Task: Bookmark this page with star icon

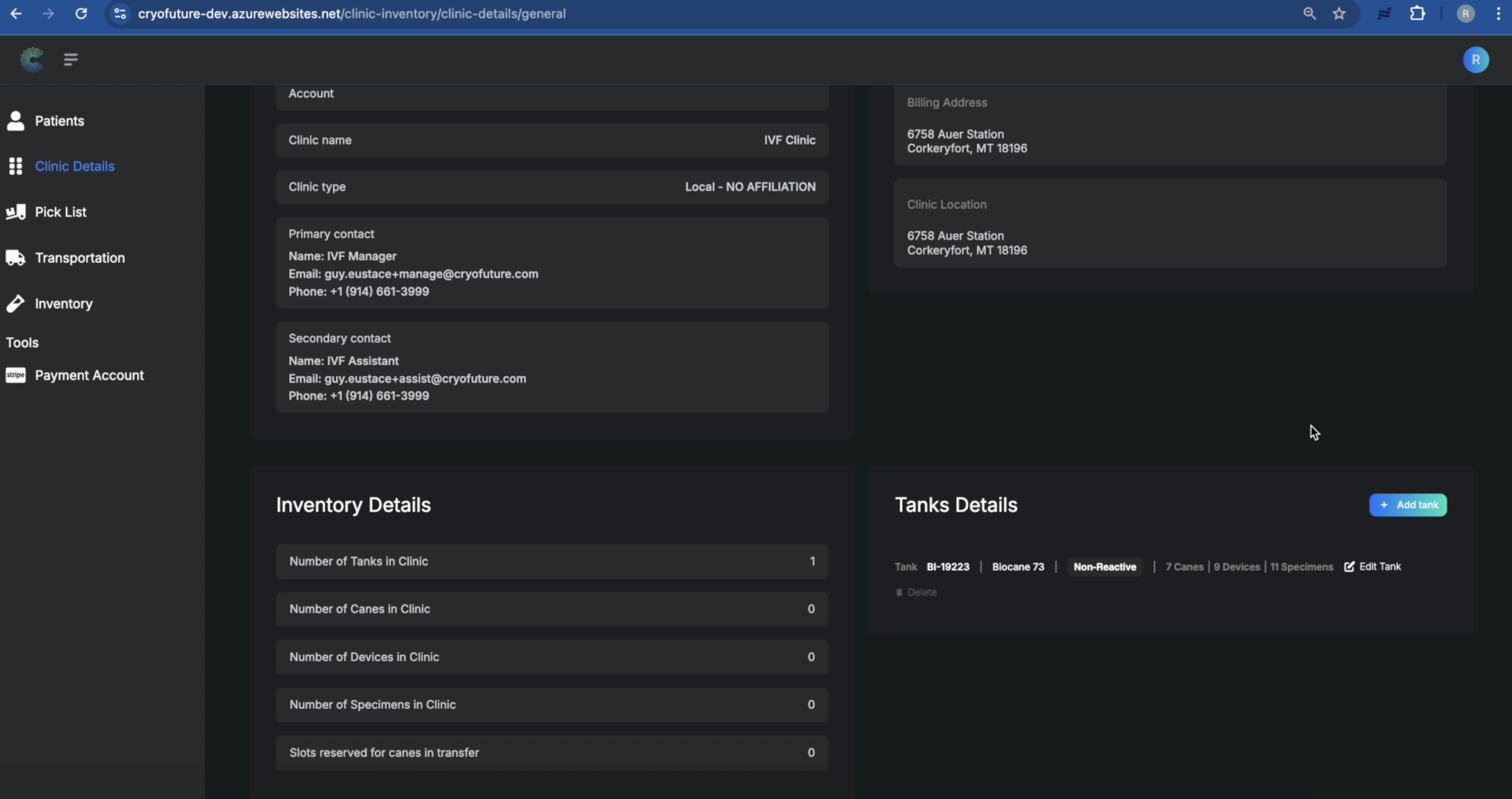Action: tap(1339, 14)
